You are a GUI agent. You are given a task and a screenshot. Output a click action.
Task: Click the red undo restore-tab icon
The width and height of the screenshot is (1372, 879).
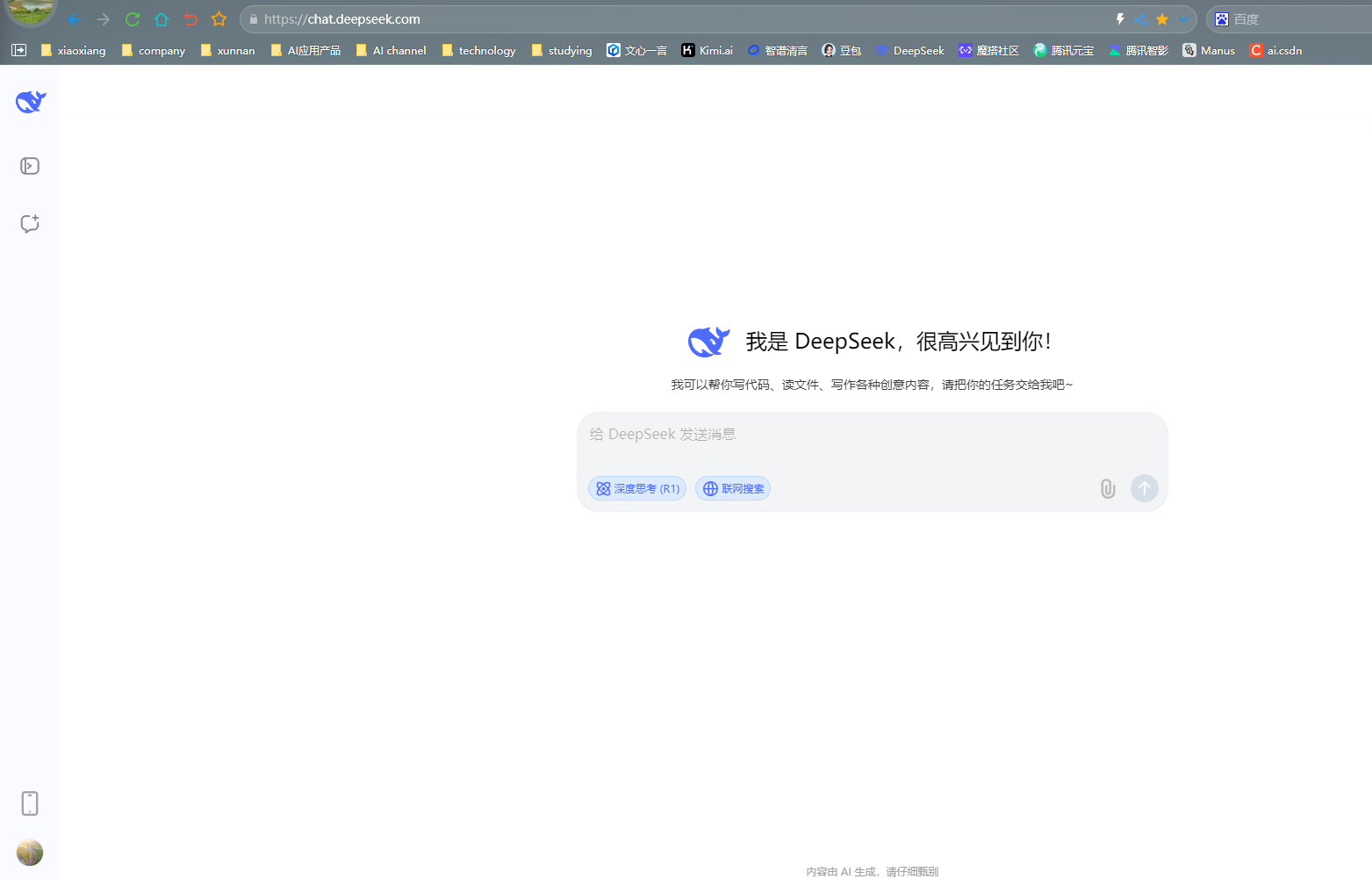190,19
